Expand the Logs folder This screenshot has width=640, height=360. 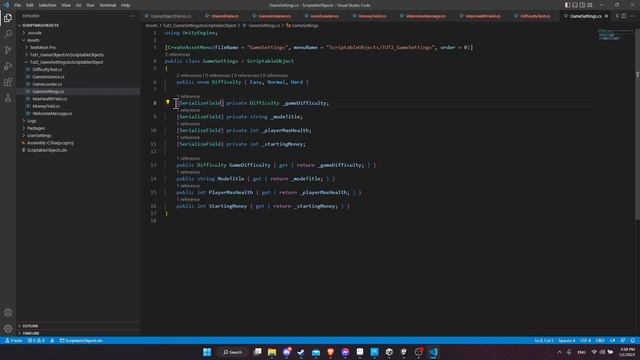(31, 121)
